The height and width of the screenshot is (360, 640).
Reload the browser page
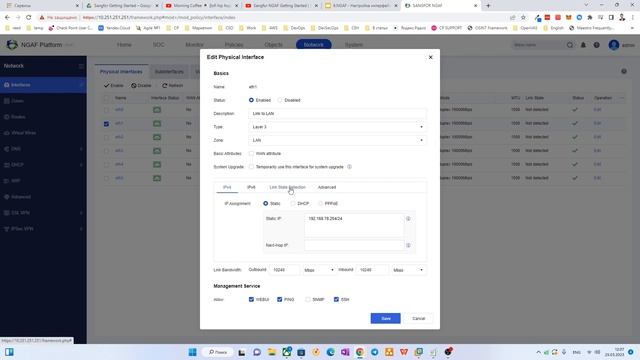click(28, 18)
